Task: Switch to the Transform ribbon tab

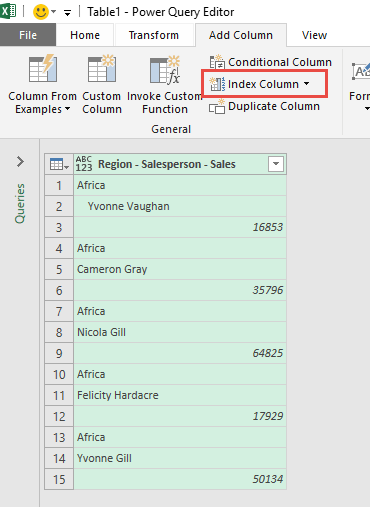Action: click(x=154, y=35)
